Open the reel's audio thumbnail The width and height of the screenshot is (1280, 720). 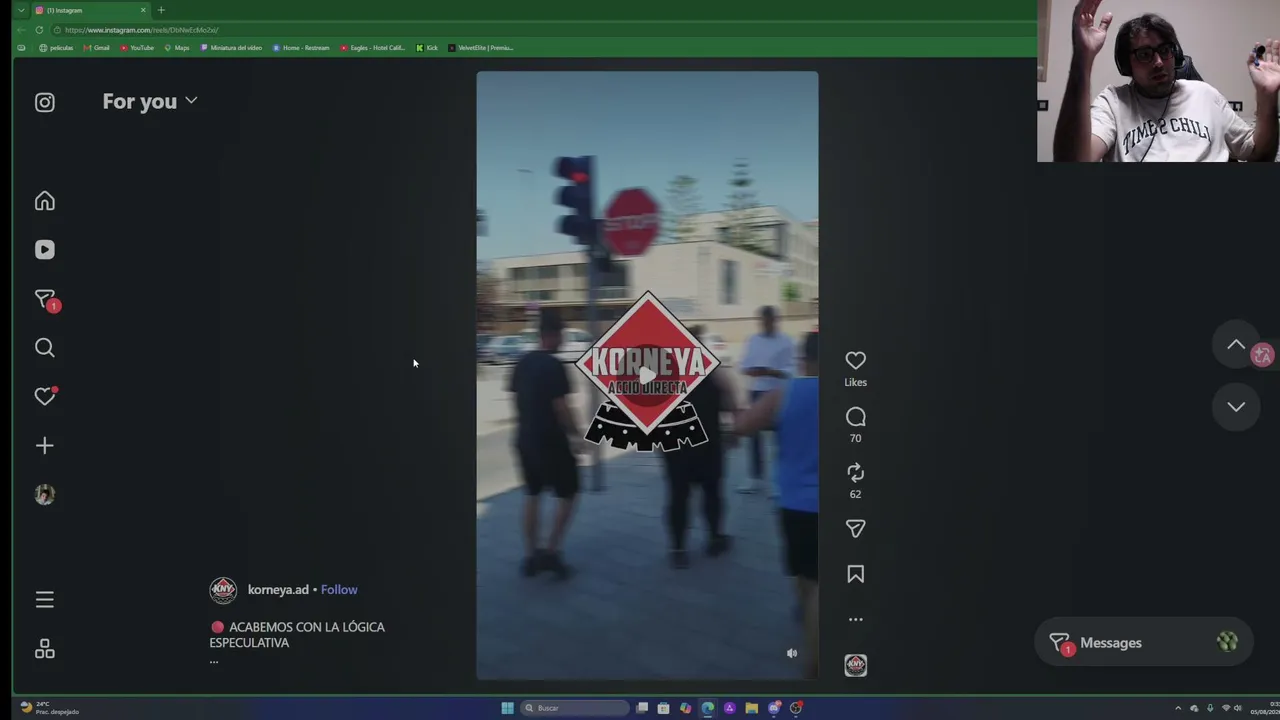pos(855,666)
